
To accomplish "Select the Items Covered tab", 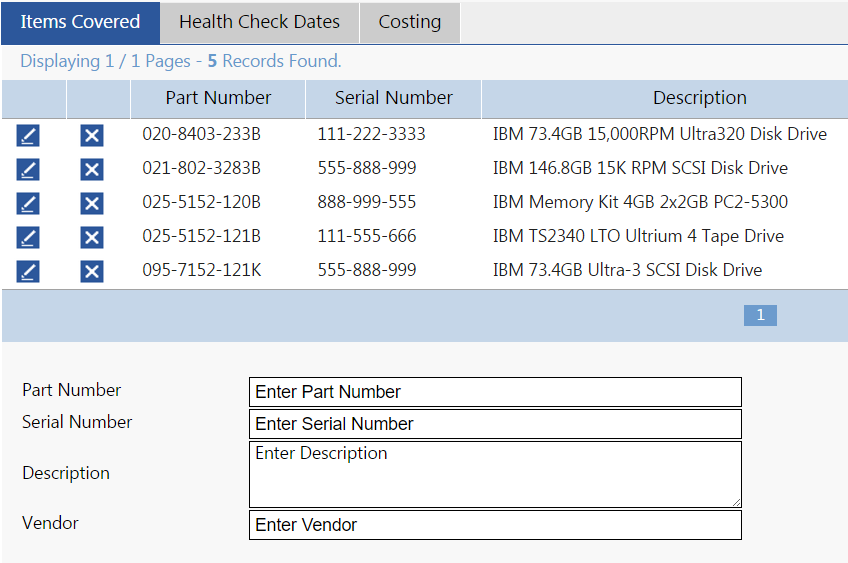I will [x=80, y=22].
